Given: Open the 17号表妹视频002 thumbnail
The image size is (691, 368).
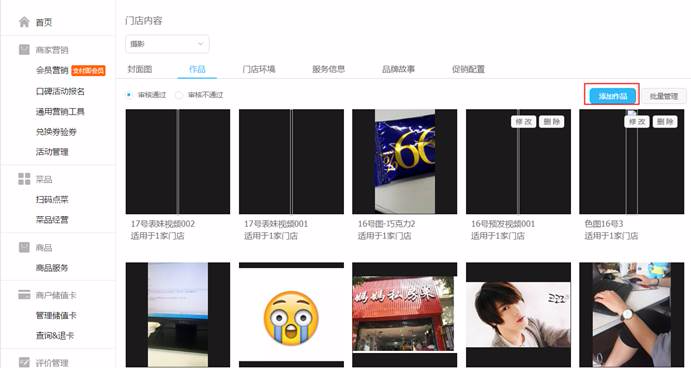Looking at the screenshot, I should pos(178,162).
